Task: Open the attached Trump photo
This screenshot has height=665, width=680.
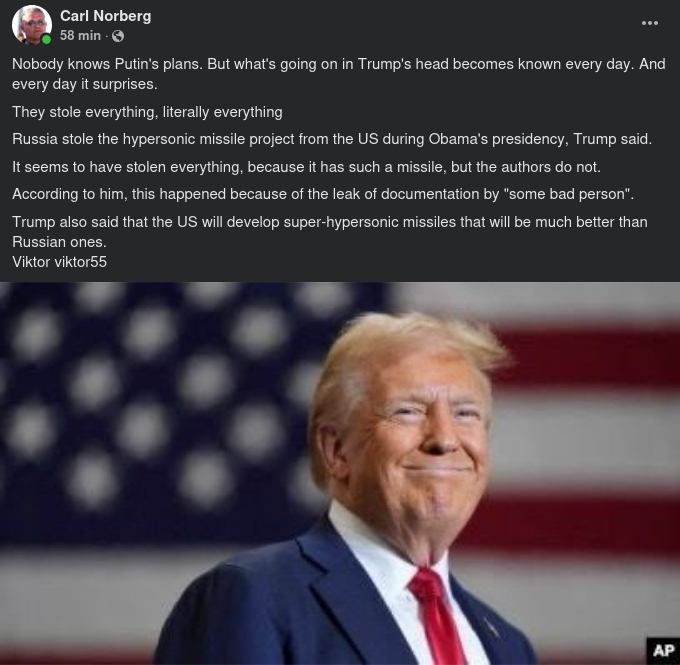Action: pyautogui.click(x=340, y=473)
